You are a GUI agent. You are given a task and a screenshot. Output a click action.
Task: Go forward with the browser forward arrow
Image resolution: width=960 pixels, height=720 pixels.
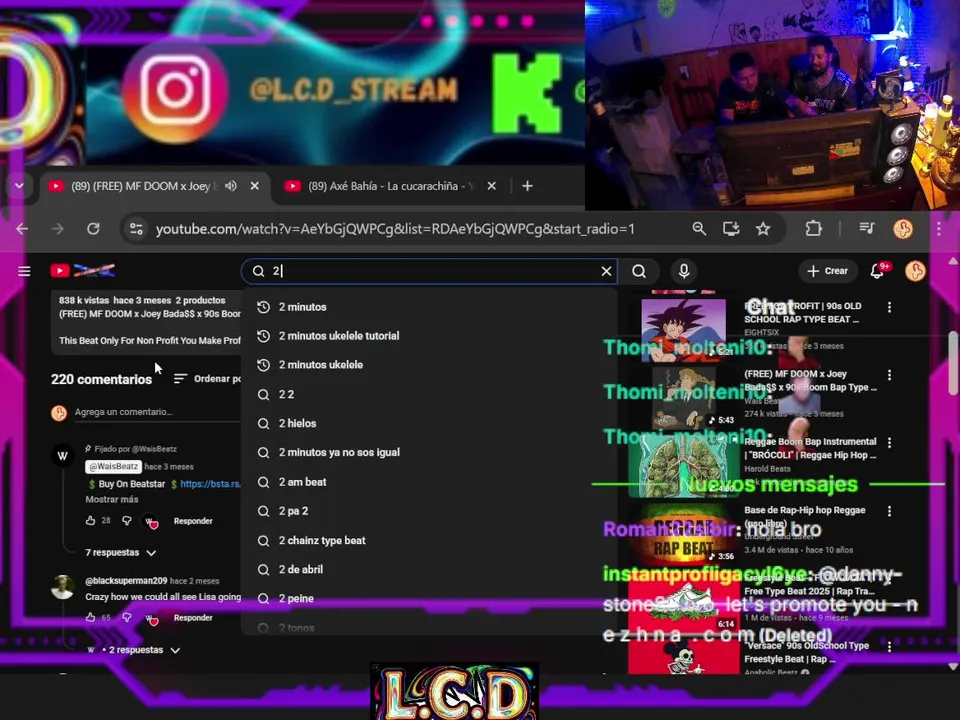[x=58, y=229]
